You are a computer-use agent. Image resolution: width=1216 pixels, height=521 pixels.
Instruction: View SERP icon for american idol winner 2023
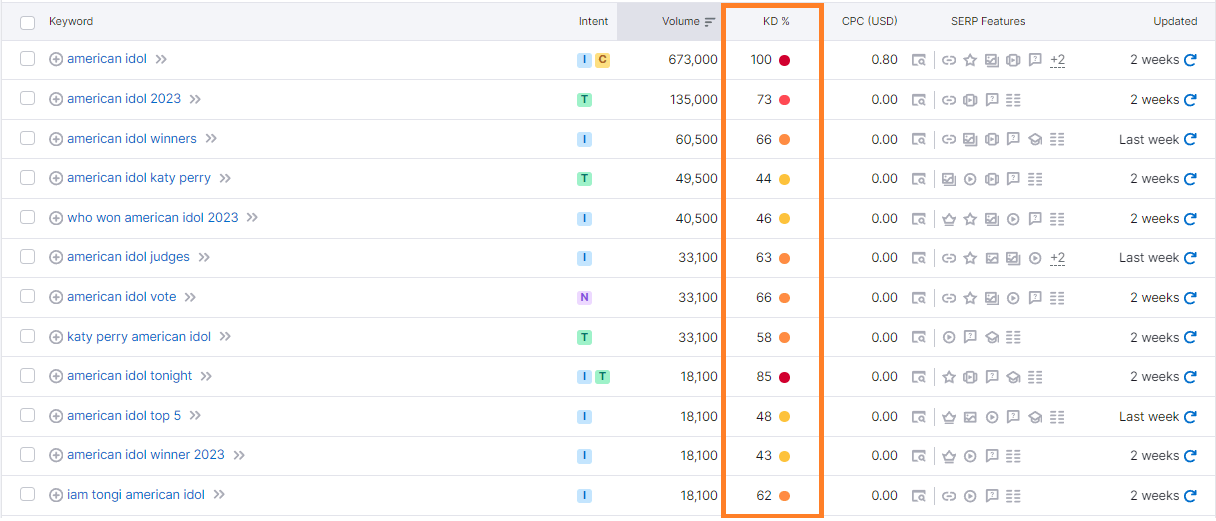coord(918,456)
